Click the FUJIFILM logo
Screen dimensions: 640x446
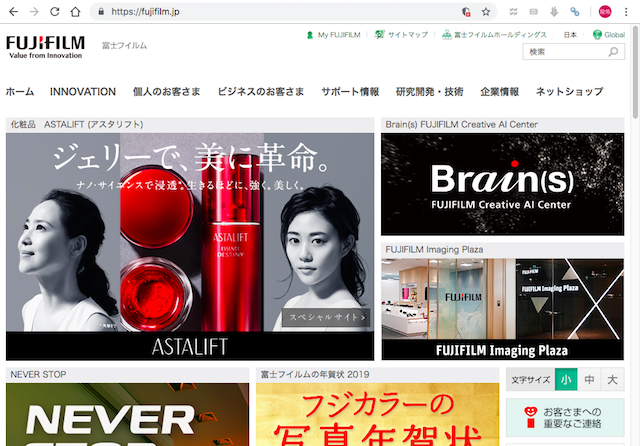45,46
